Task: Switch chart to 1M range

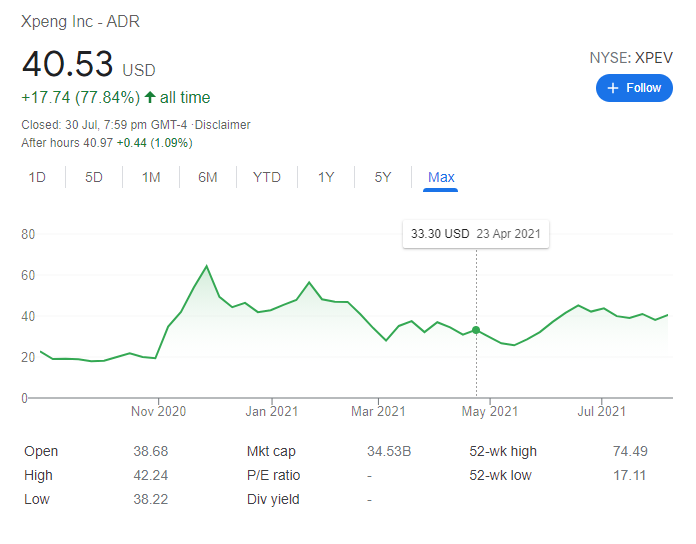Action: click(x=151, y=177)
